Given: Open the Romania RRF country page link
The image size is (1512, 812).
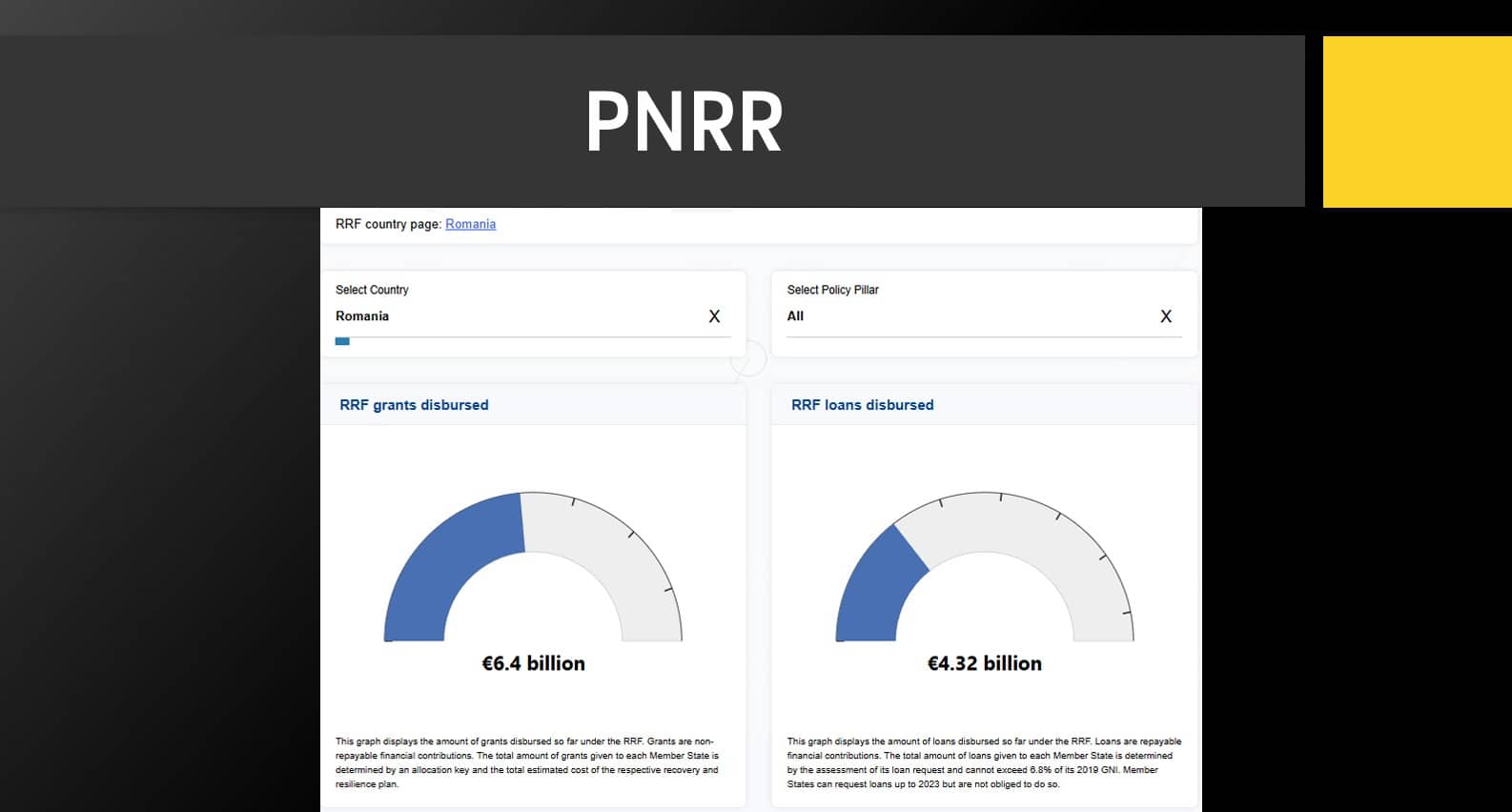Looking at the screenshot, I should click(470, 224).
